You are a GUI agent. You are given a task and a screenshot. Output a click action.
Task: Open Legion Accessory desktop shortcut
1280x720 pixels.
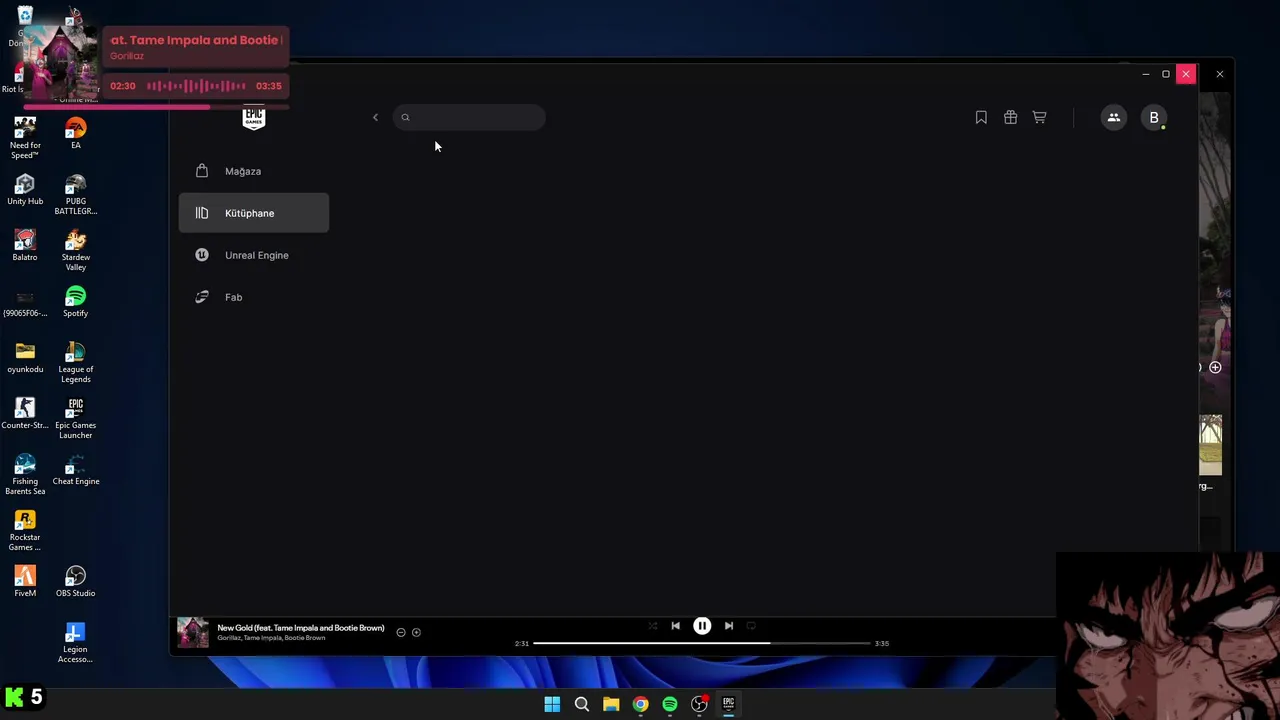pyautogui.click(x=75, y=642)
